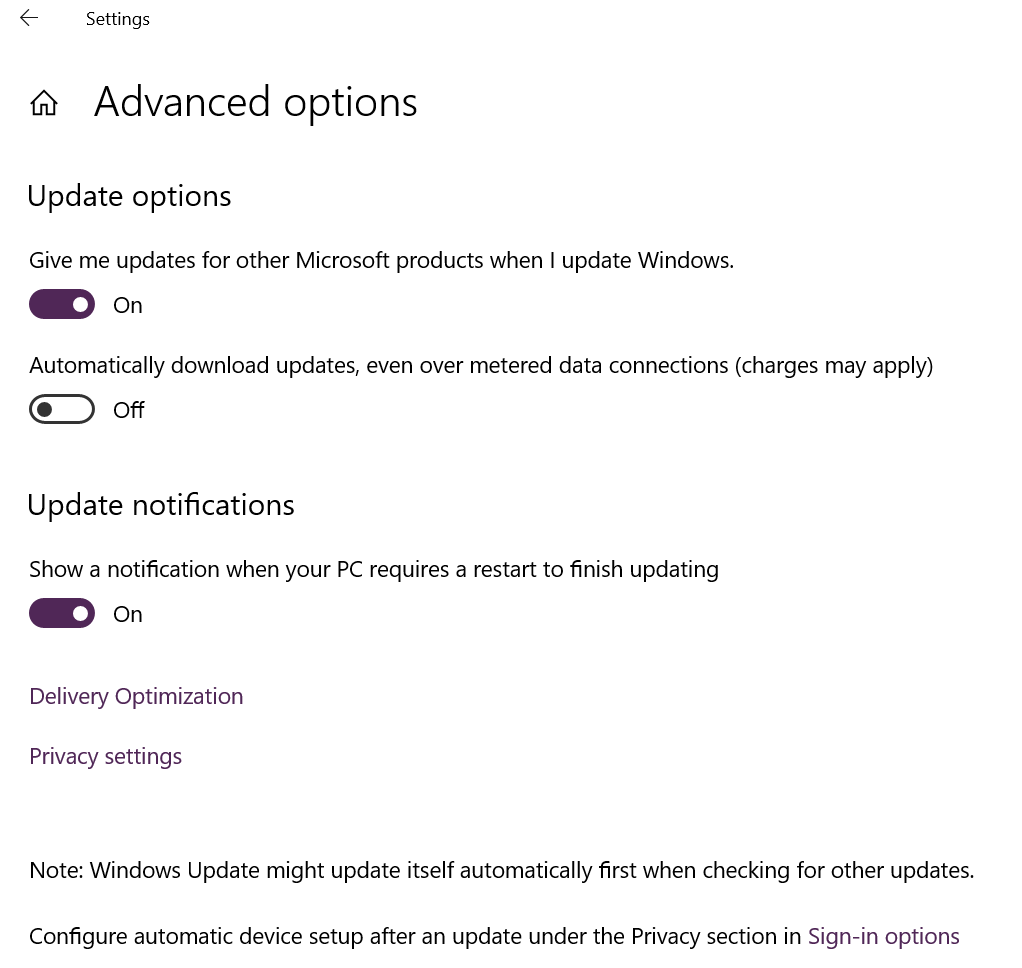
Task: Disable updates for other Microsoft products toggle
Action: [x=62, y=304]
